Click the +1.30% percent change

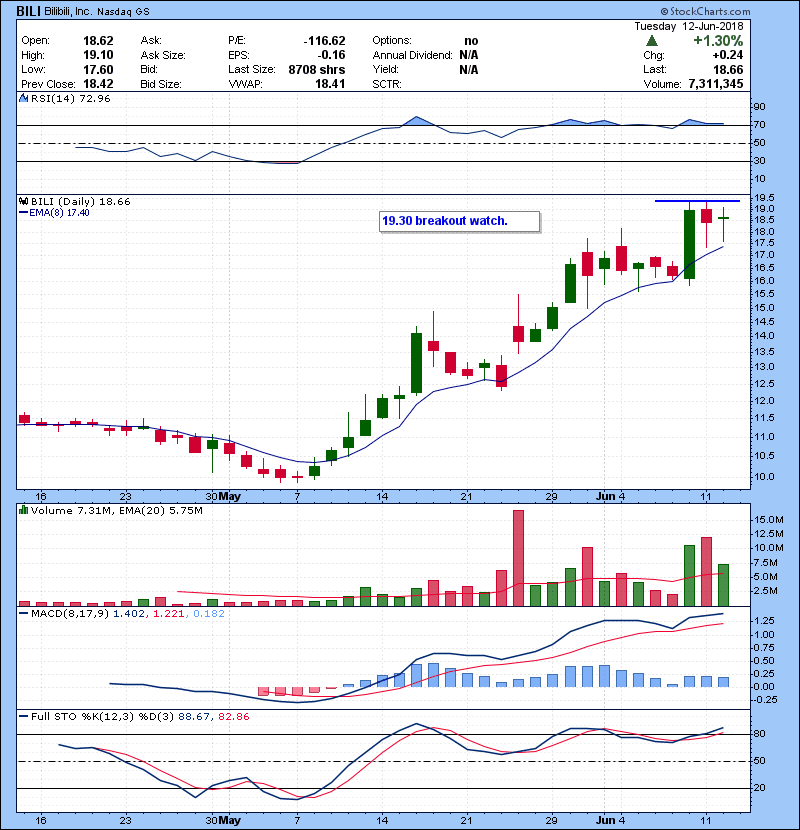(x=718, y=41)
